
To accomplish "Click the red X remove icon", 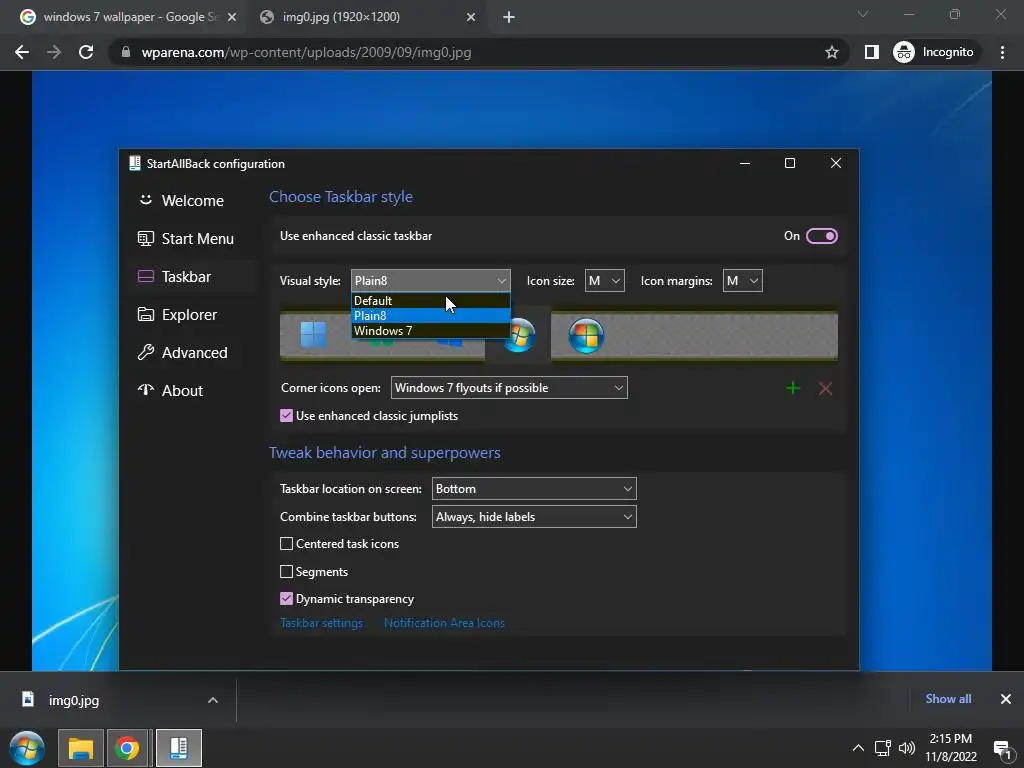I will 825,389.
